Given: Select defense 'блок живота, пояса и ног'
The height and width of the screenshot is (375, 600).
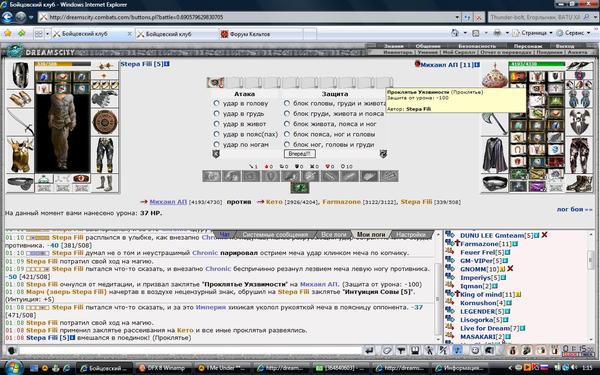Looking at the screenshot, I should 287,124.
